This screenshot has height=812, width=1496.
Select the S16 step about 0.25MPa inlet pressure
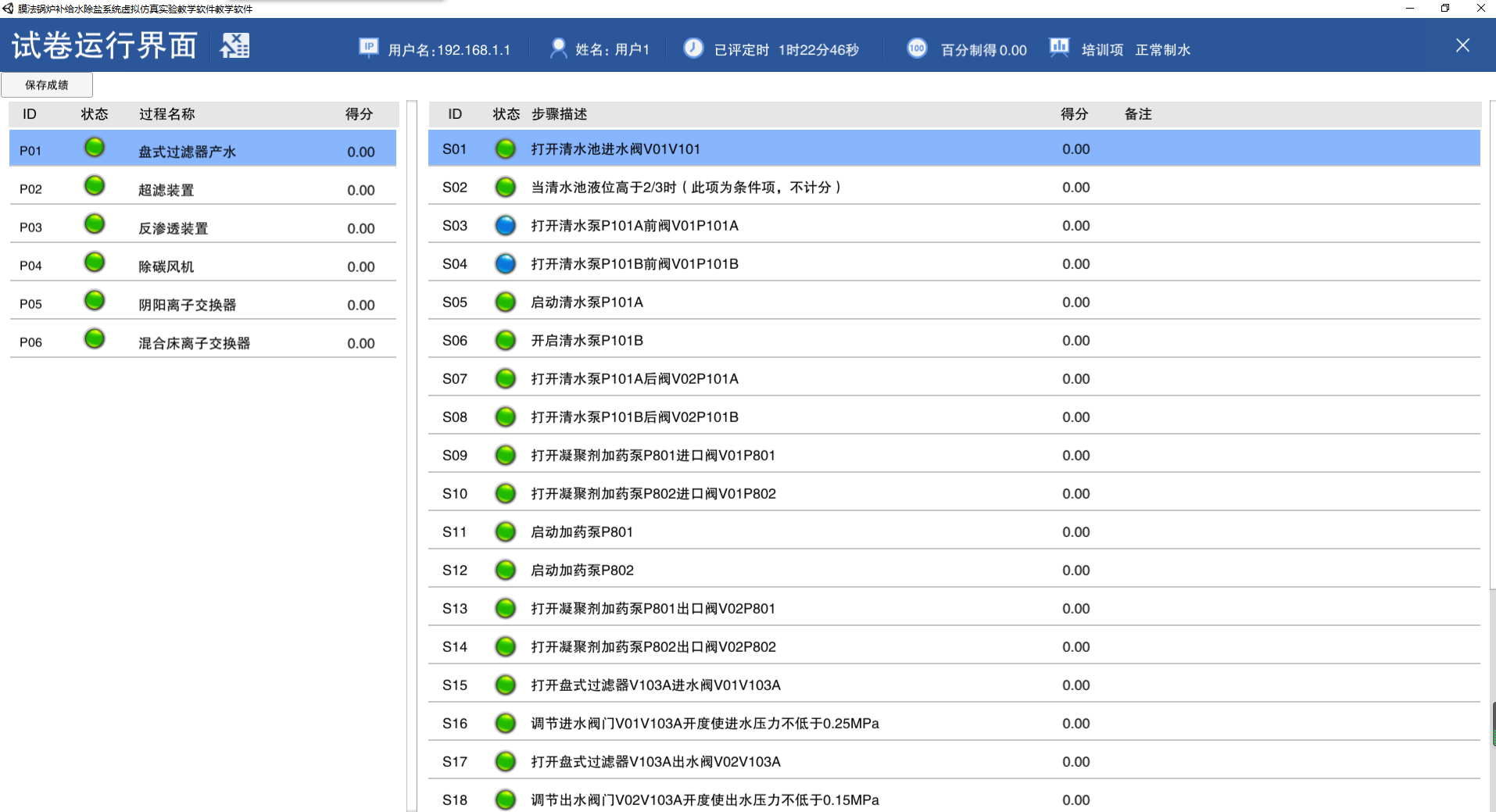pyautogui.click(x=954, y=723)
